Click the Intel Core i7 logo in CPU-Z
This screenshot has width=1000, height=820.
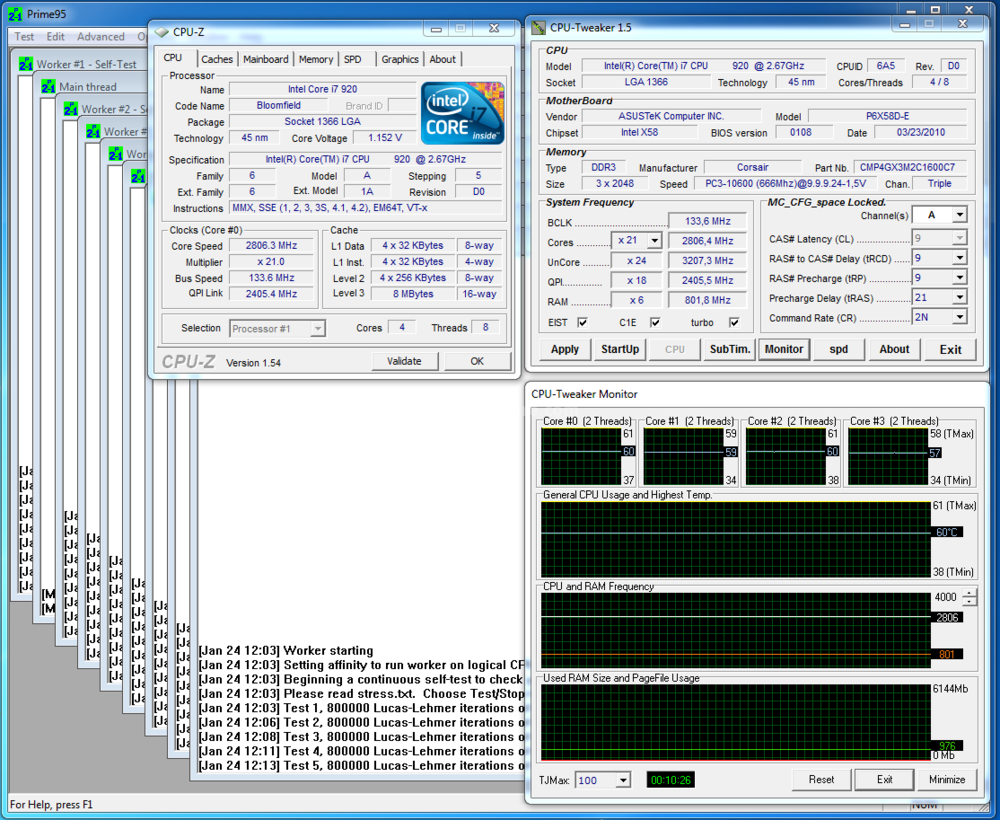coord(462,113)
